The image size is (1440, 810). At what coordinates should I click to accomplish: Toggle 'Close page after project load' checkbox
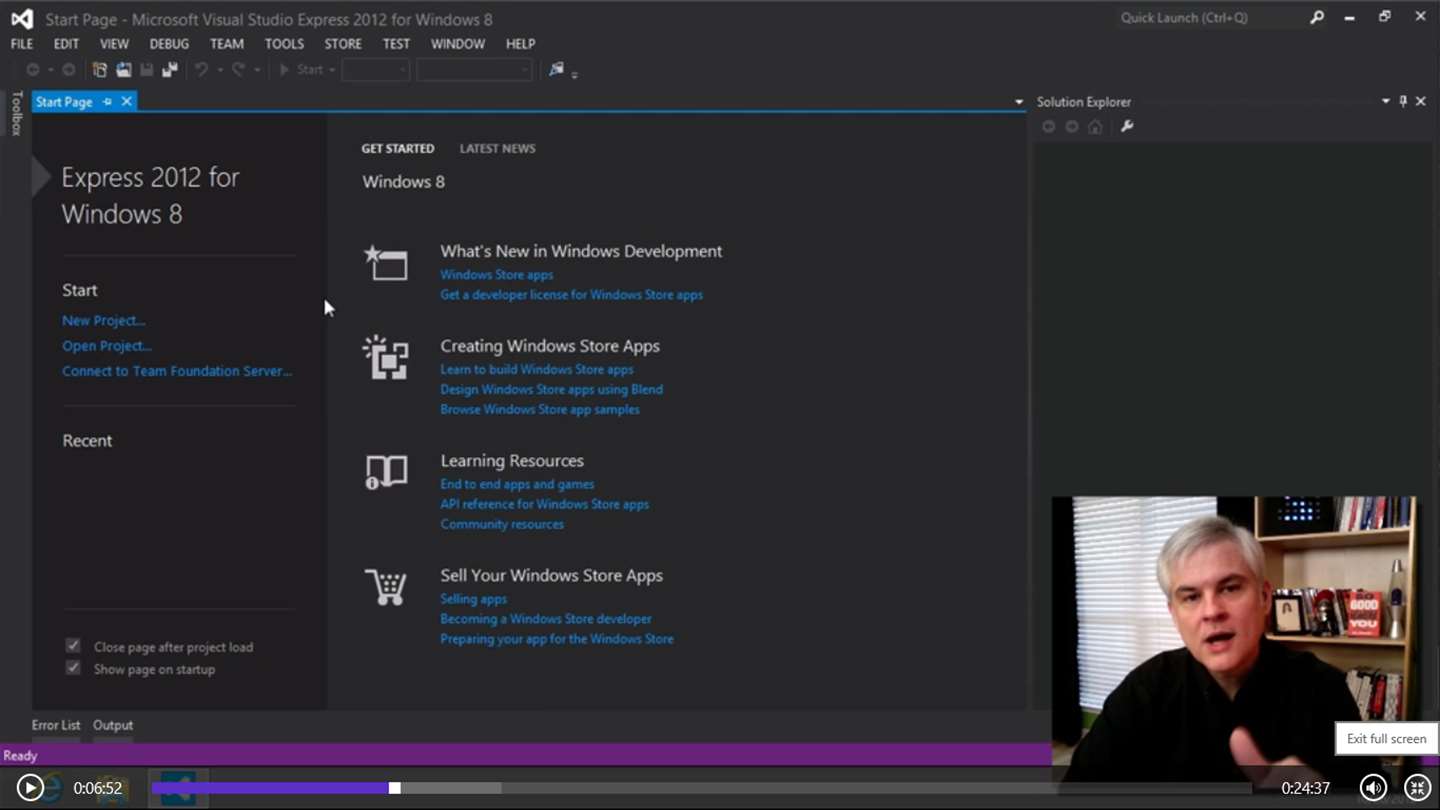click(73, 646)
